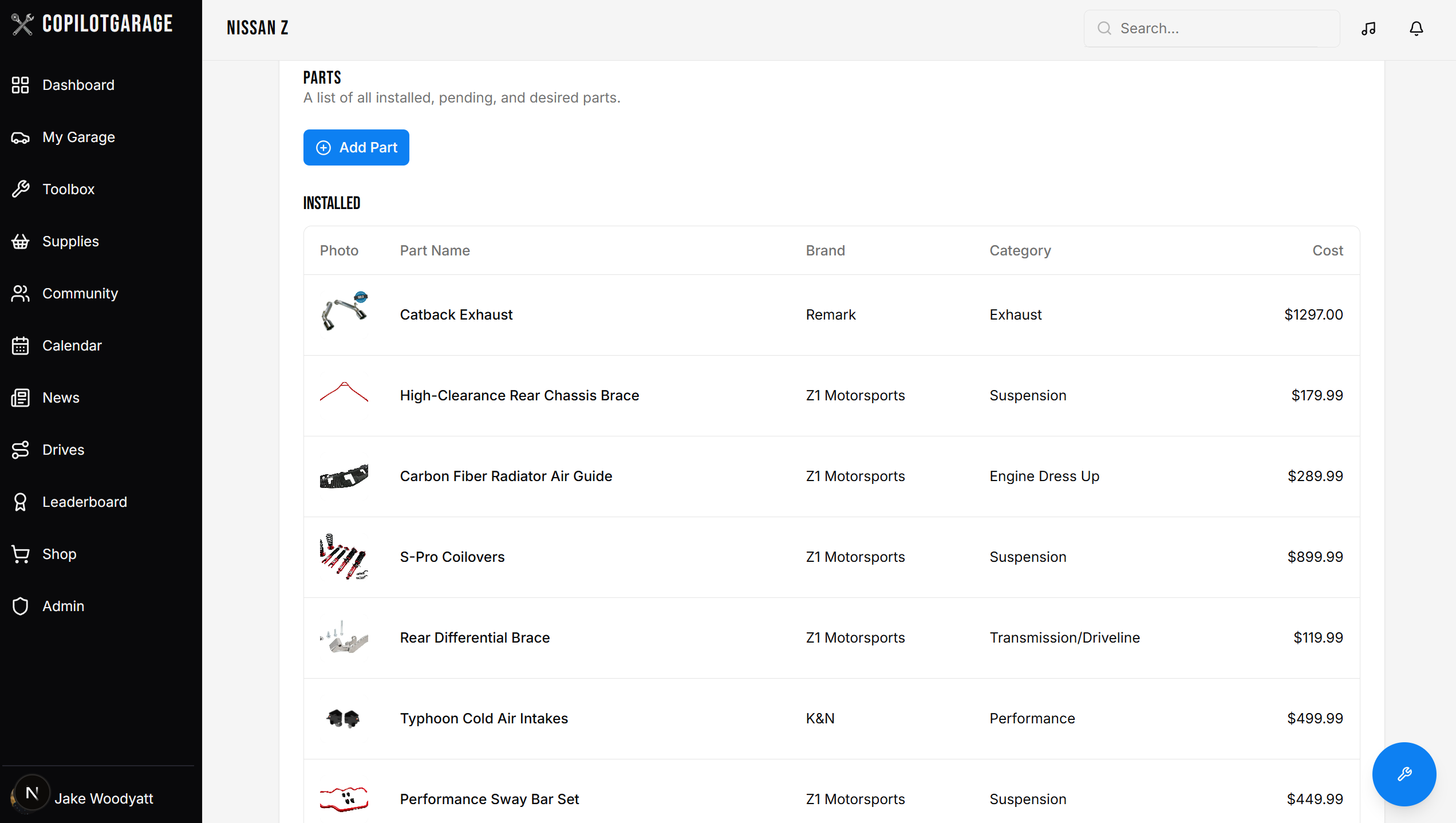Click the Typhoon Cold Air Intakes photo
The image size is (1456, 823).
pos(344,719)
